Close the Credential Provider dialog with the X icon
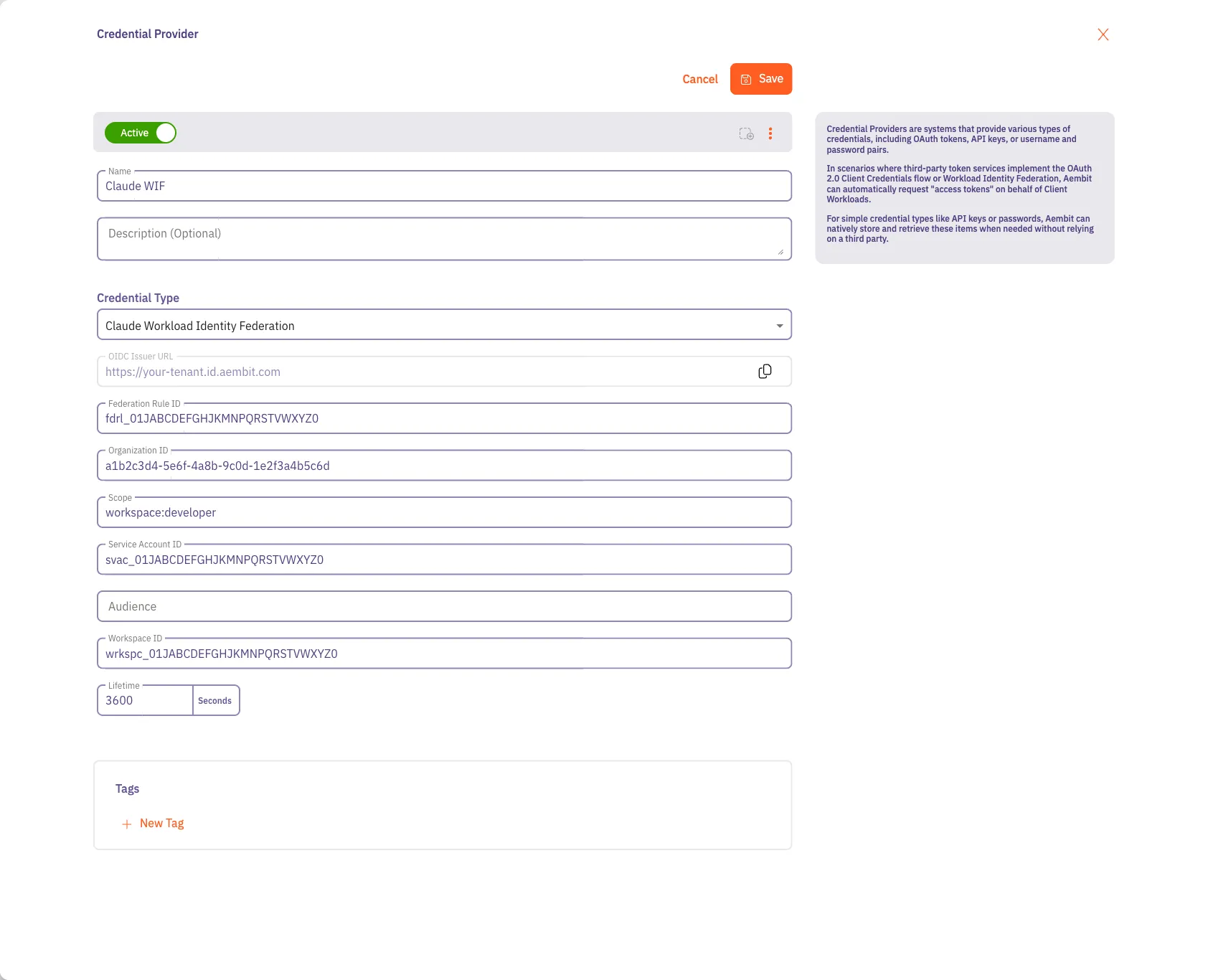The image size is (1208, 980). pos(1103,34)
